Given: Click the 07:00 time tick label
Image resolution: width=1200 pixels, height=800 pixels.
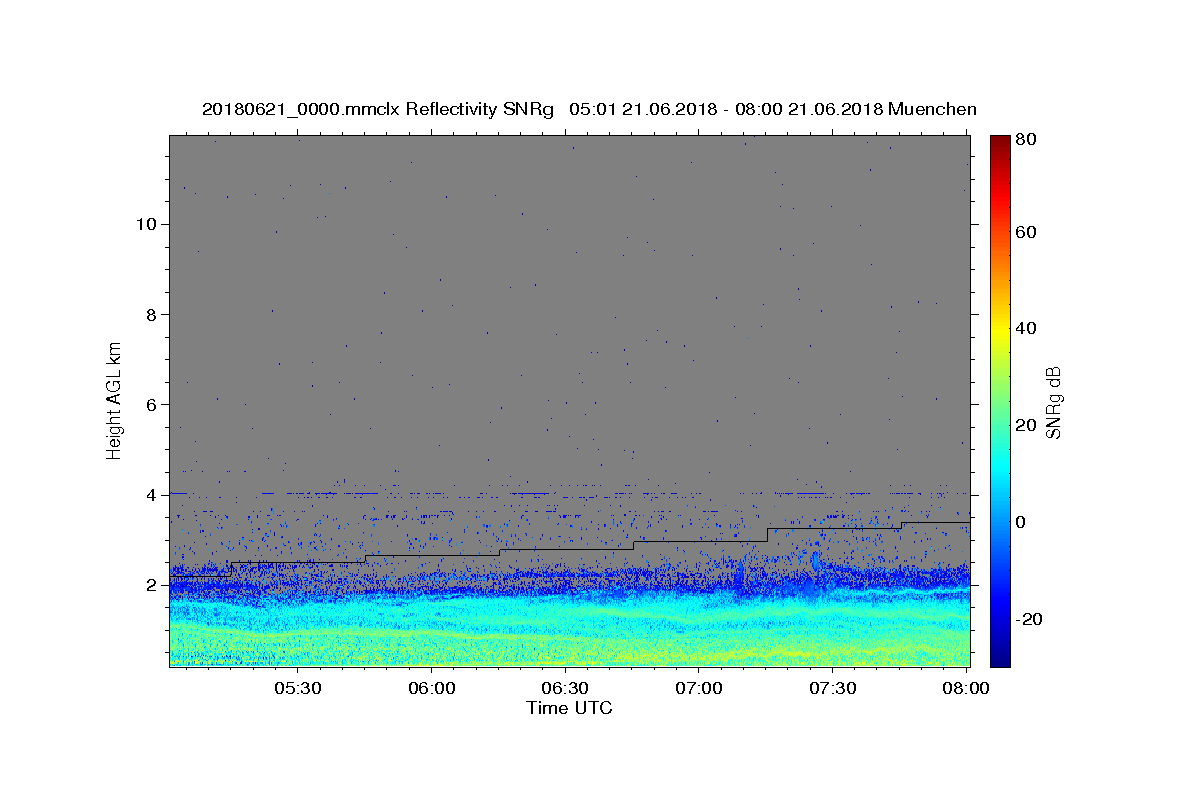Looking at the screenshot, I should 699,688.
